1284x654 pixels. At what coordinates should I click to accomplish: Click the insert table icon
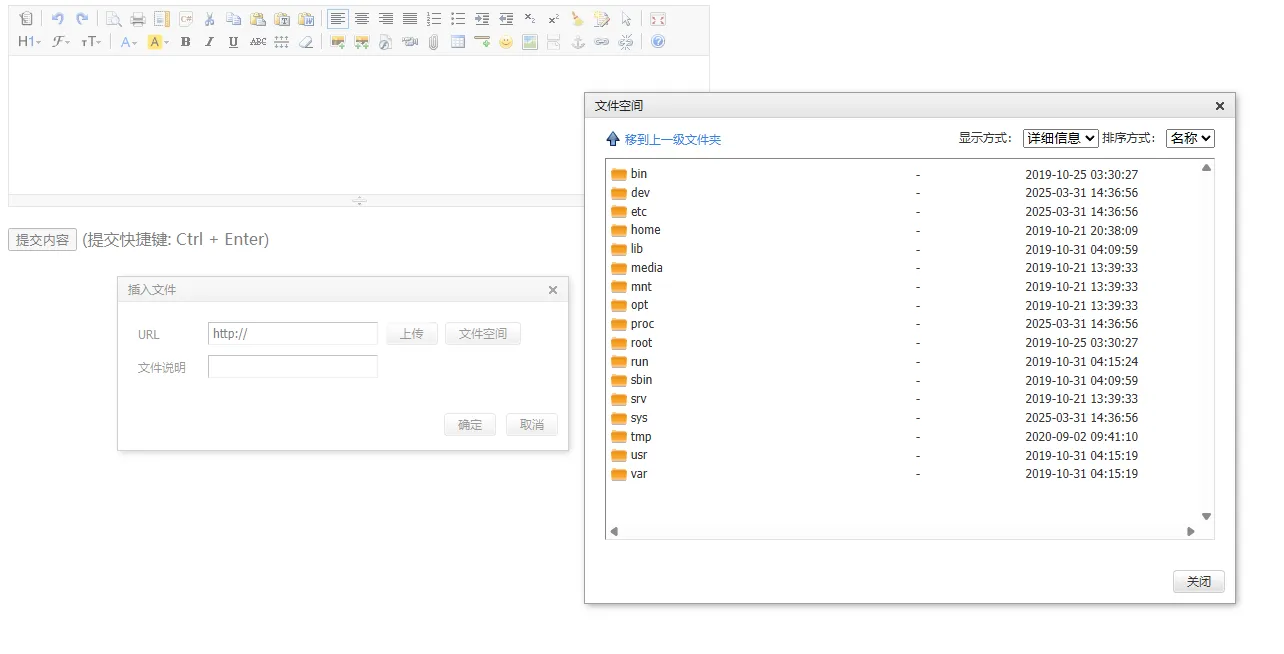458,42
